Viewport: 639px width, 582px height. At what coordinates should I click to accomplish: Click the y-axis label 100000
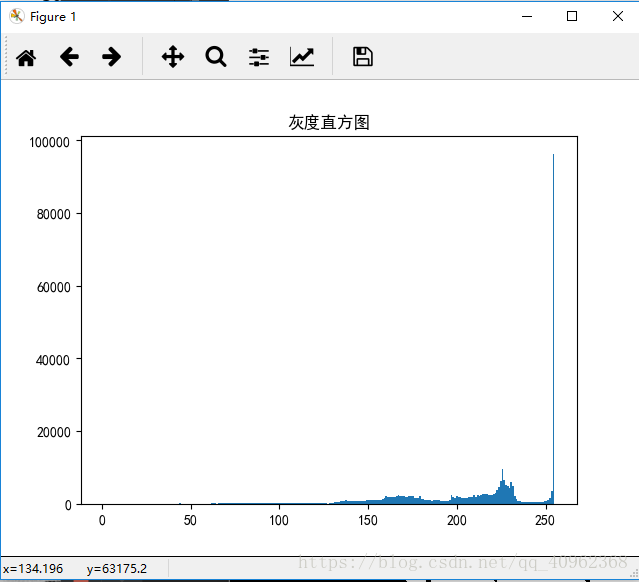[49, 142]
